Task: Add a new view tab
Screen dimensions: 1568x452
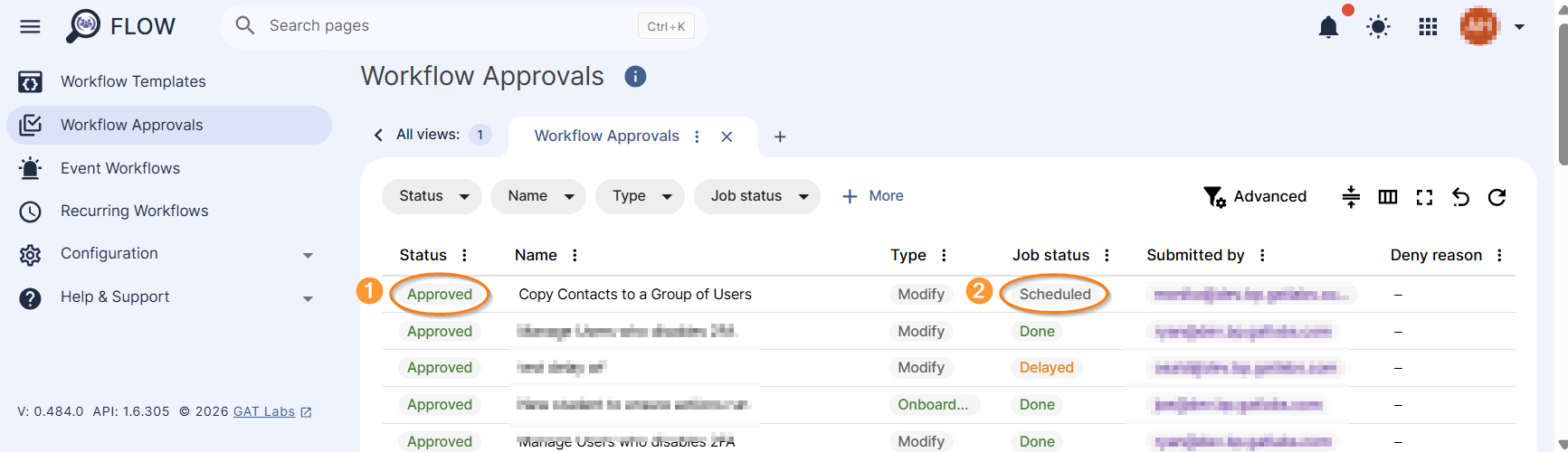Action: [780, 137]
